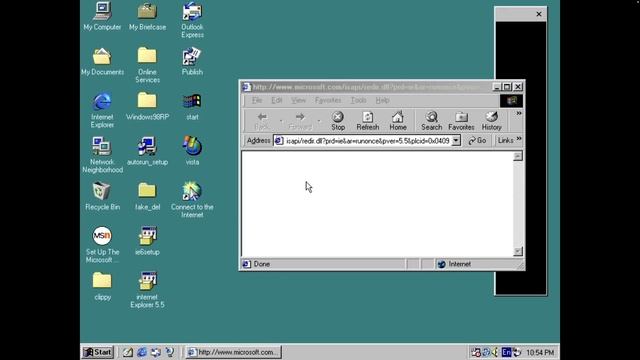Open the My Computer desktop icon
Screen dimensions: 640x360
tap(102, 16)
